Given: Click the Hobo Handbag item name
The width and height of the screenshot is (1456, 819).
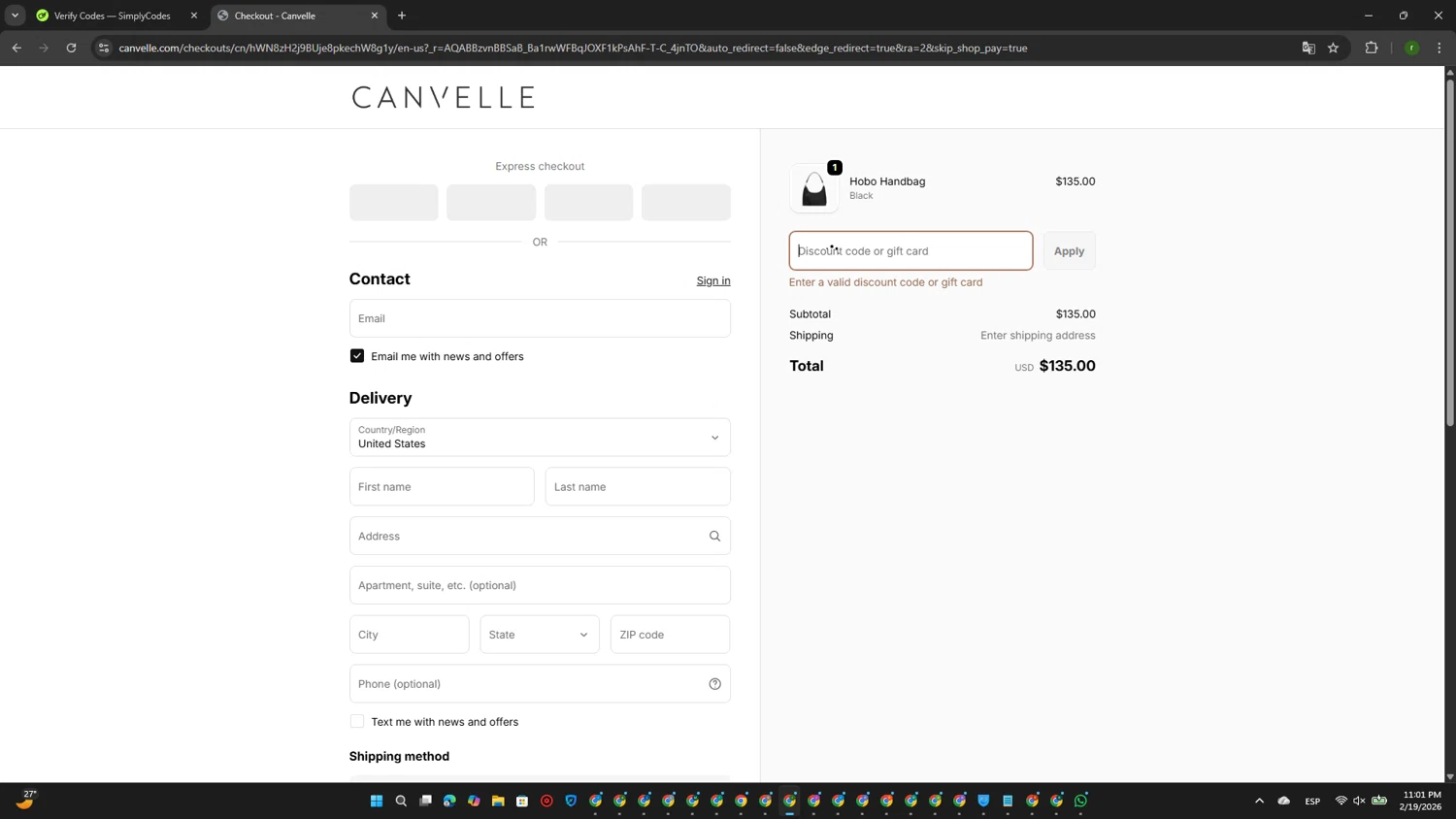Looking at the screenshot, I should 887,181.
